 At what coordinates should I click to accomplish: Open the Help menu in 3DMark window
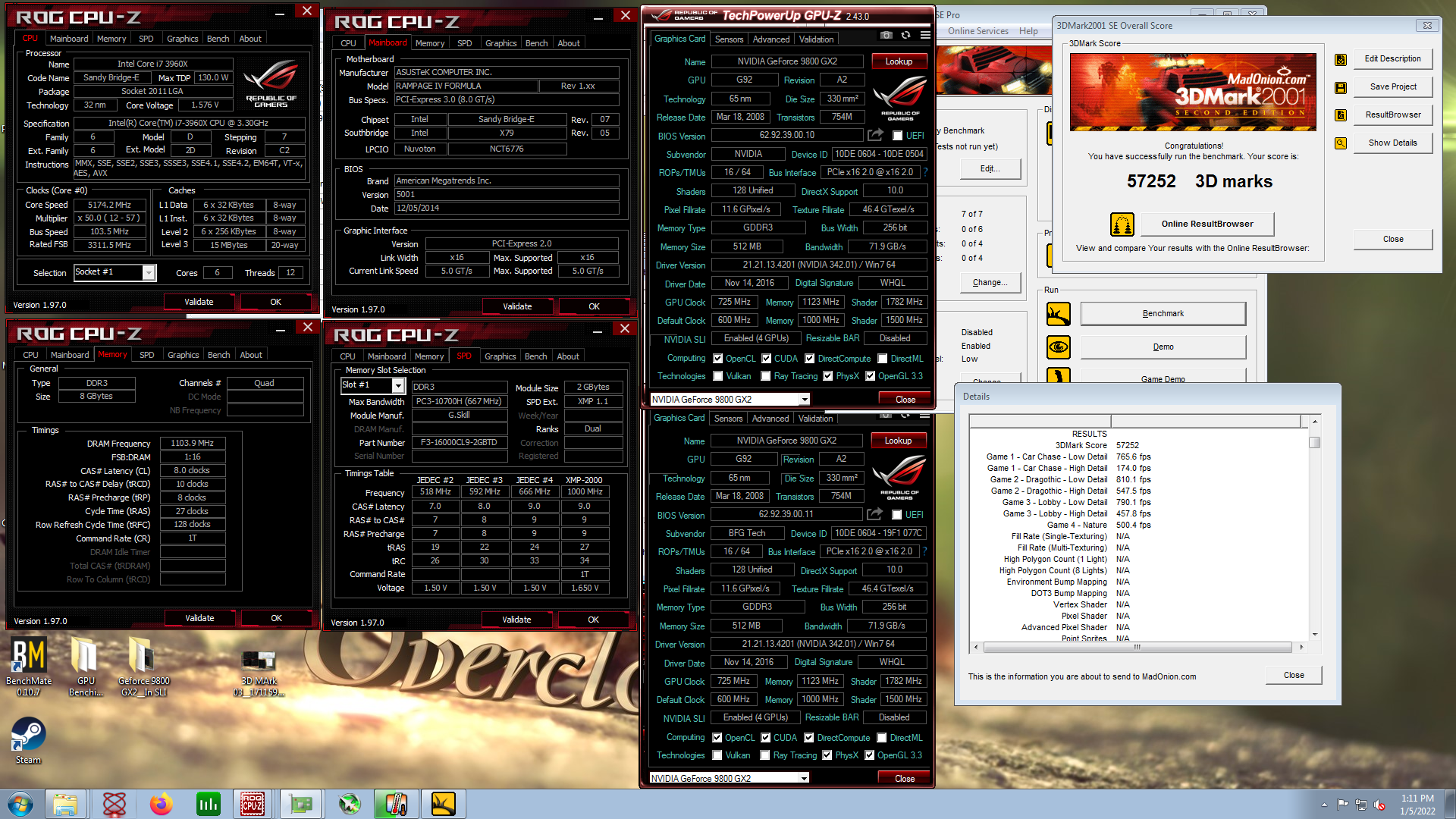(1028, 31)
